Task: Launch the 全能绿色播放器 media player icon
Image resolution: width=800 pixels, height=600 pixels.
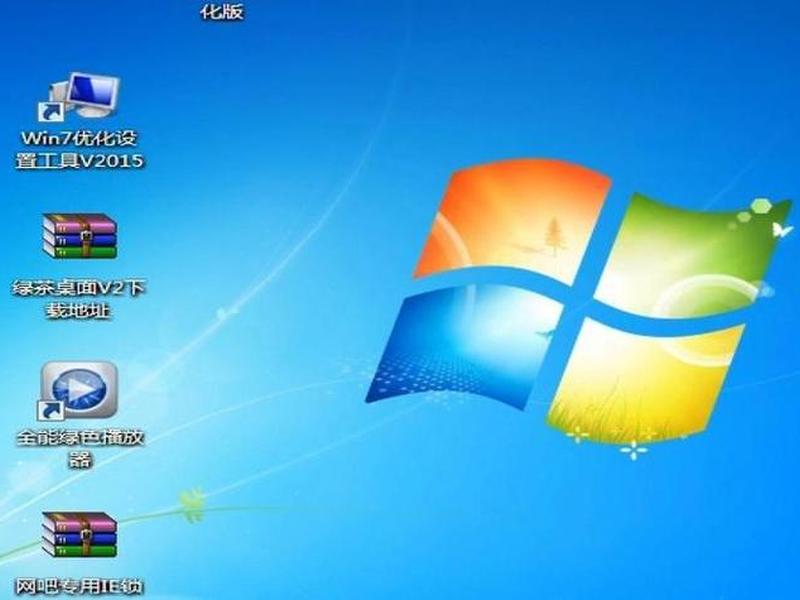Action: (x=78, y=391)
